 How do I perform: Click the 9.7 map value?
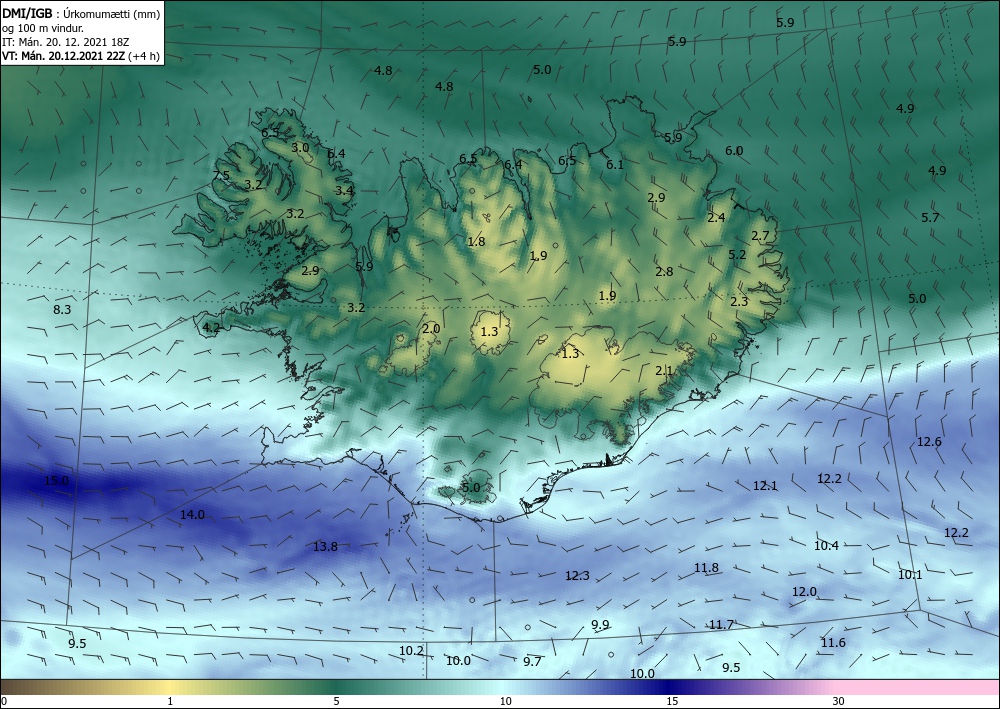point(533,661)
